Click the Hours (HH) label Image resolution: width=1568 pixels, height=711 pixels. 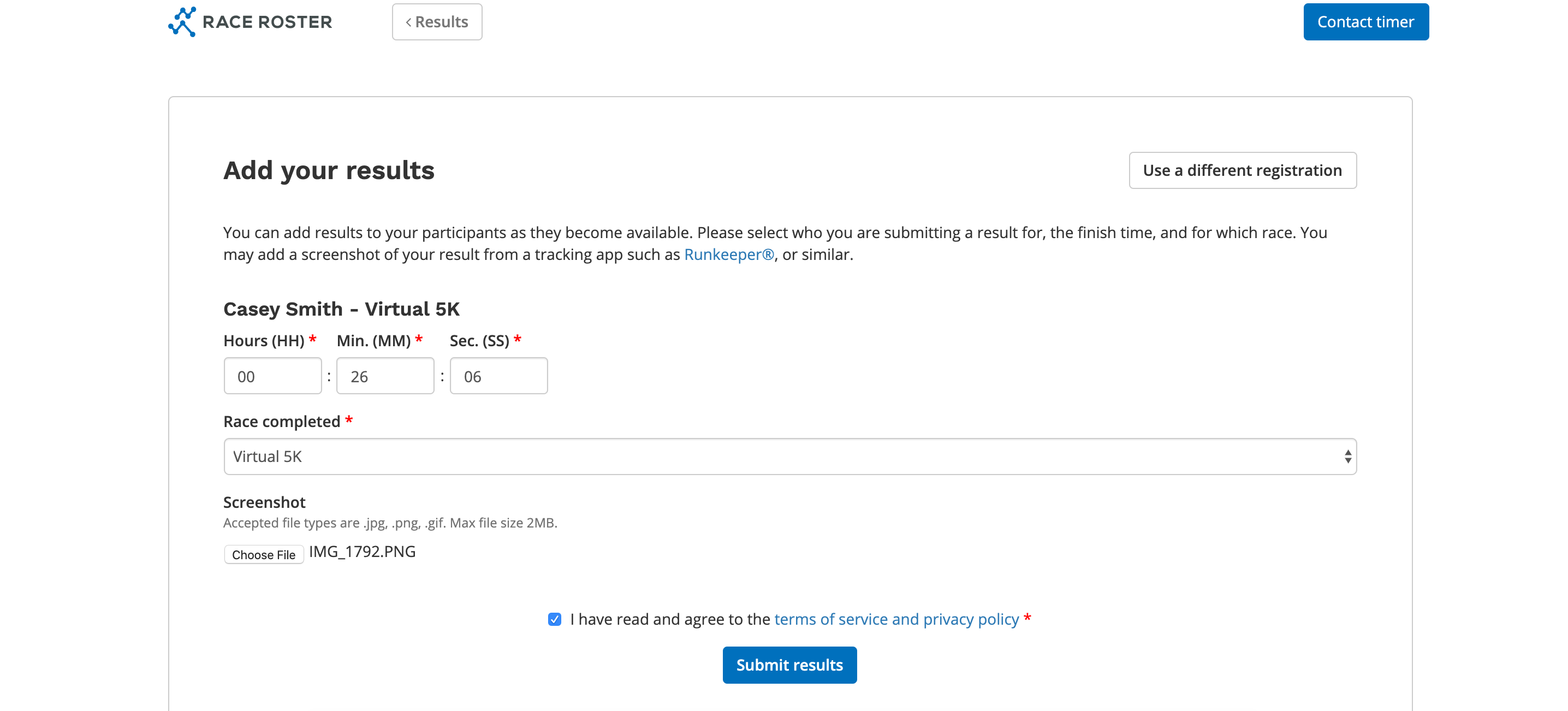[x=264, y=341]
